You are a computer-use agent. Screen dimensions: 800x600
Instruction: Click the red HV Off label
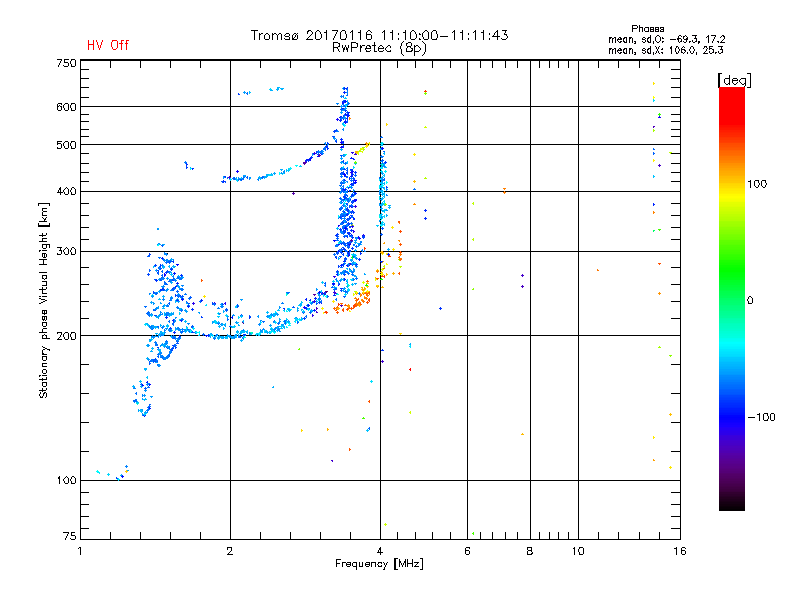(x=108, y=45)
